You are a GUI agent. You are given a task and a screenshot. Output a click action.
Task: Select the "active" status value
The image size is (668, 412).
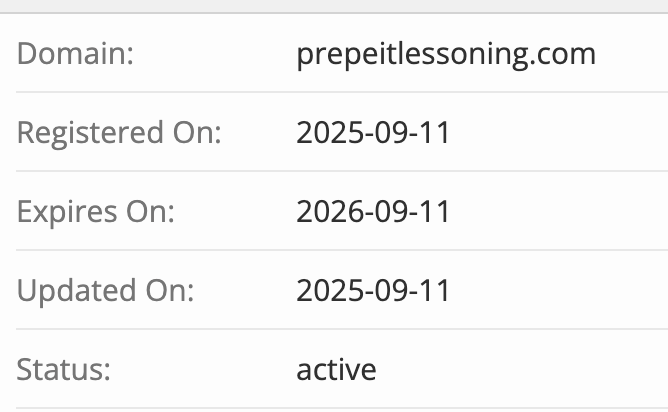(336, 370)
